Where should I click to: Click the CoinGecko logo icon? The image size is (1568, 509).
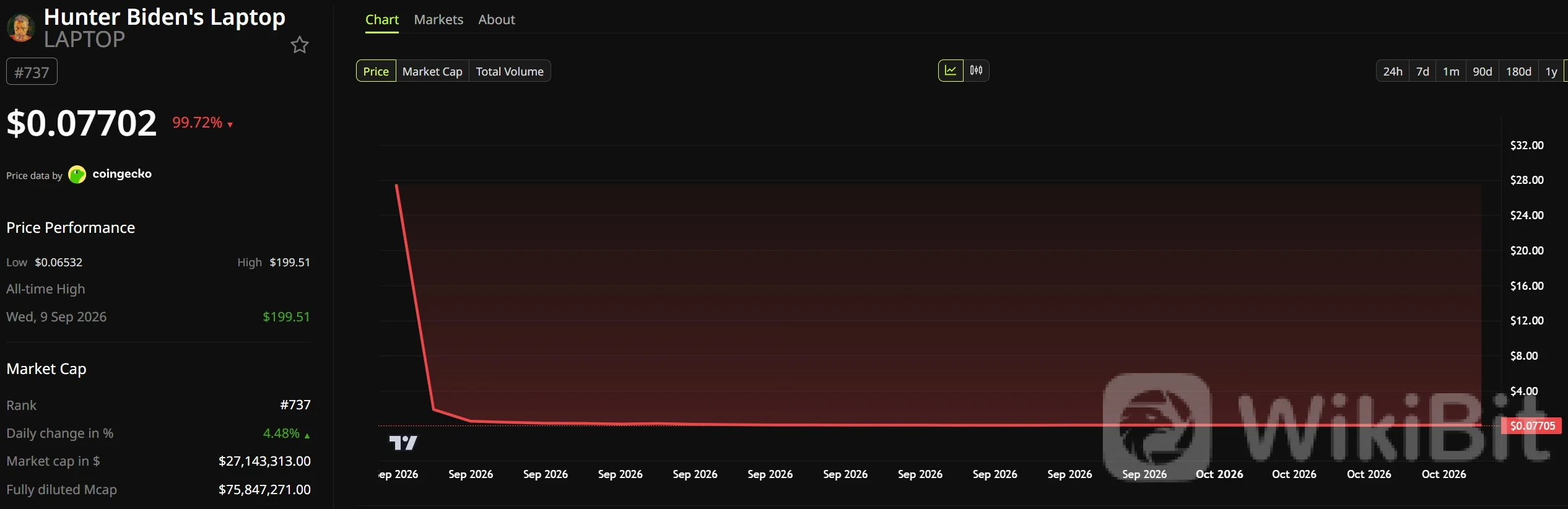tap(77, 175)
